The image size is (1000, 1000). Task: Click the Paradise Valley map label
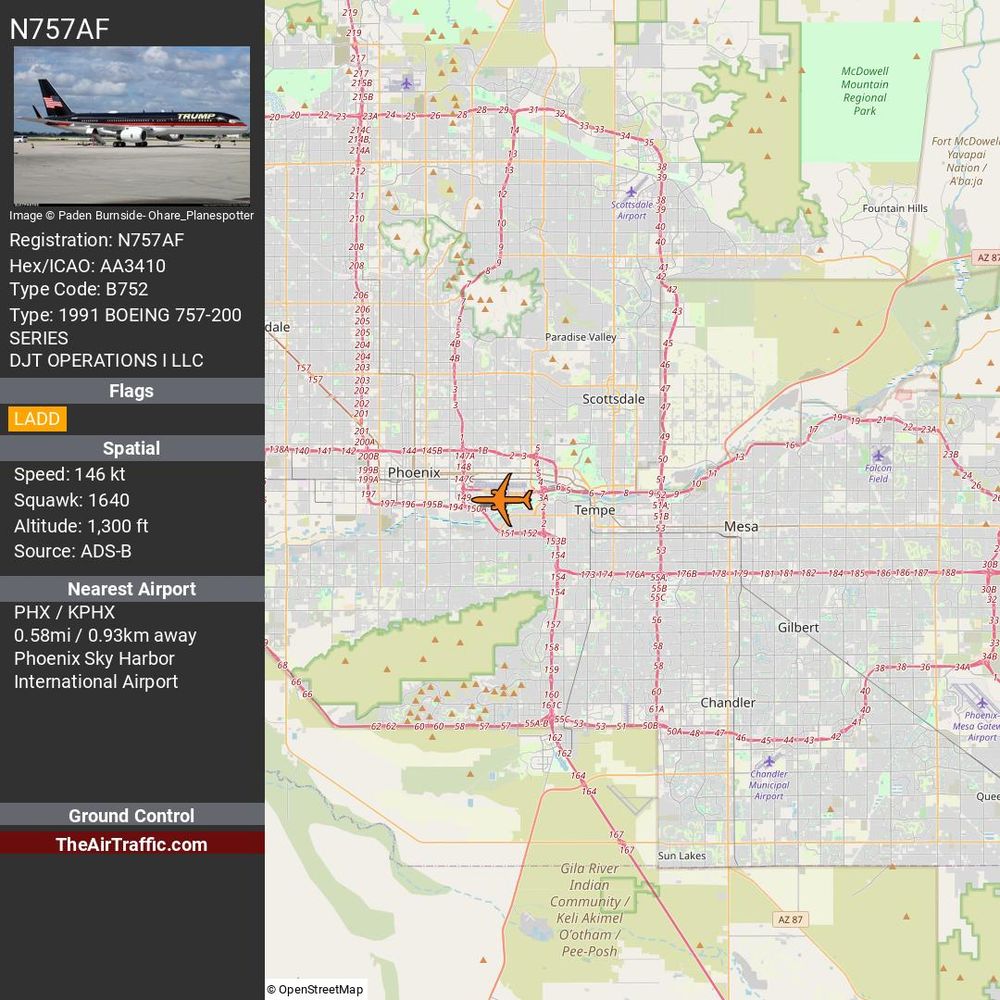tap(580, 337)
